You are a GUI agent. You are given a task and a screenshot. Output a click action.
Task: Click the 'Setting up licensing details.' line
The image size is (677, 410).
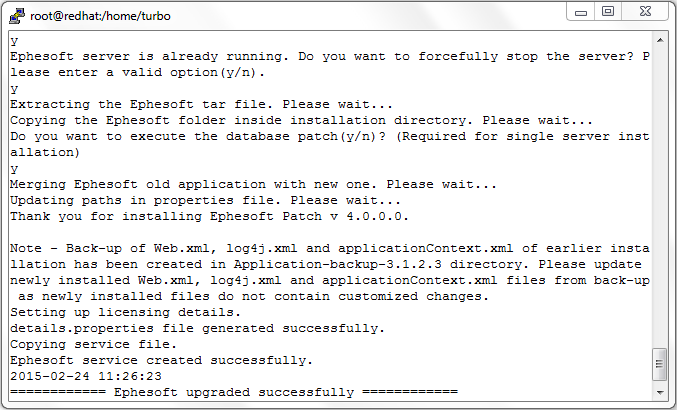(x=125, y=312)
